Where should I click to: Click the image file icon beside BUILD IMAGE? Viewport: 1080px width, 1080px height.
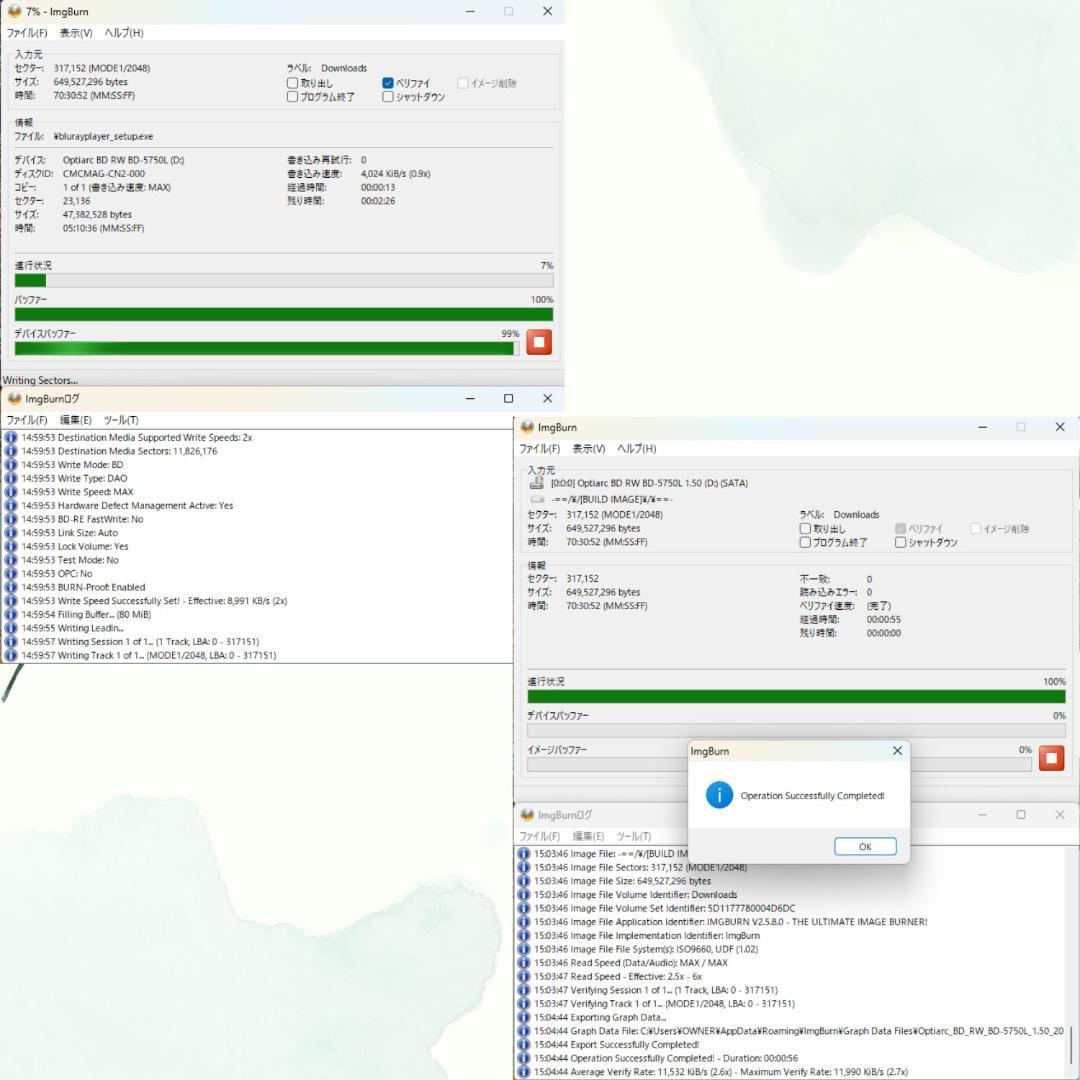pyautogui.click(x=537, y=499)
